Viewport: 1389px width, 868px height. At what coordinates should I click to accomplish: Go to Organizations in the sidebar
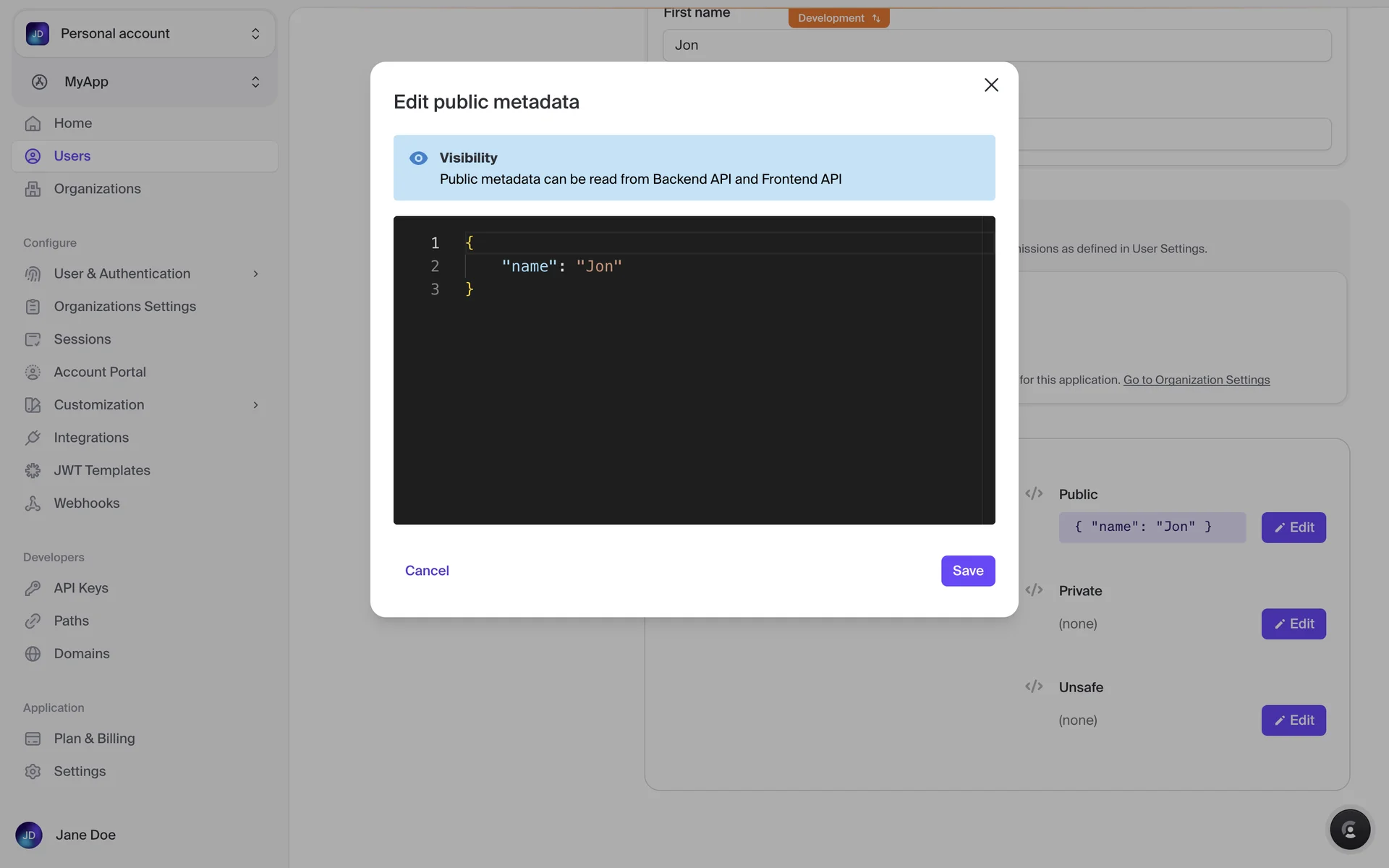(x=97, y=189)
